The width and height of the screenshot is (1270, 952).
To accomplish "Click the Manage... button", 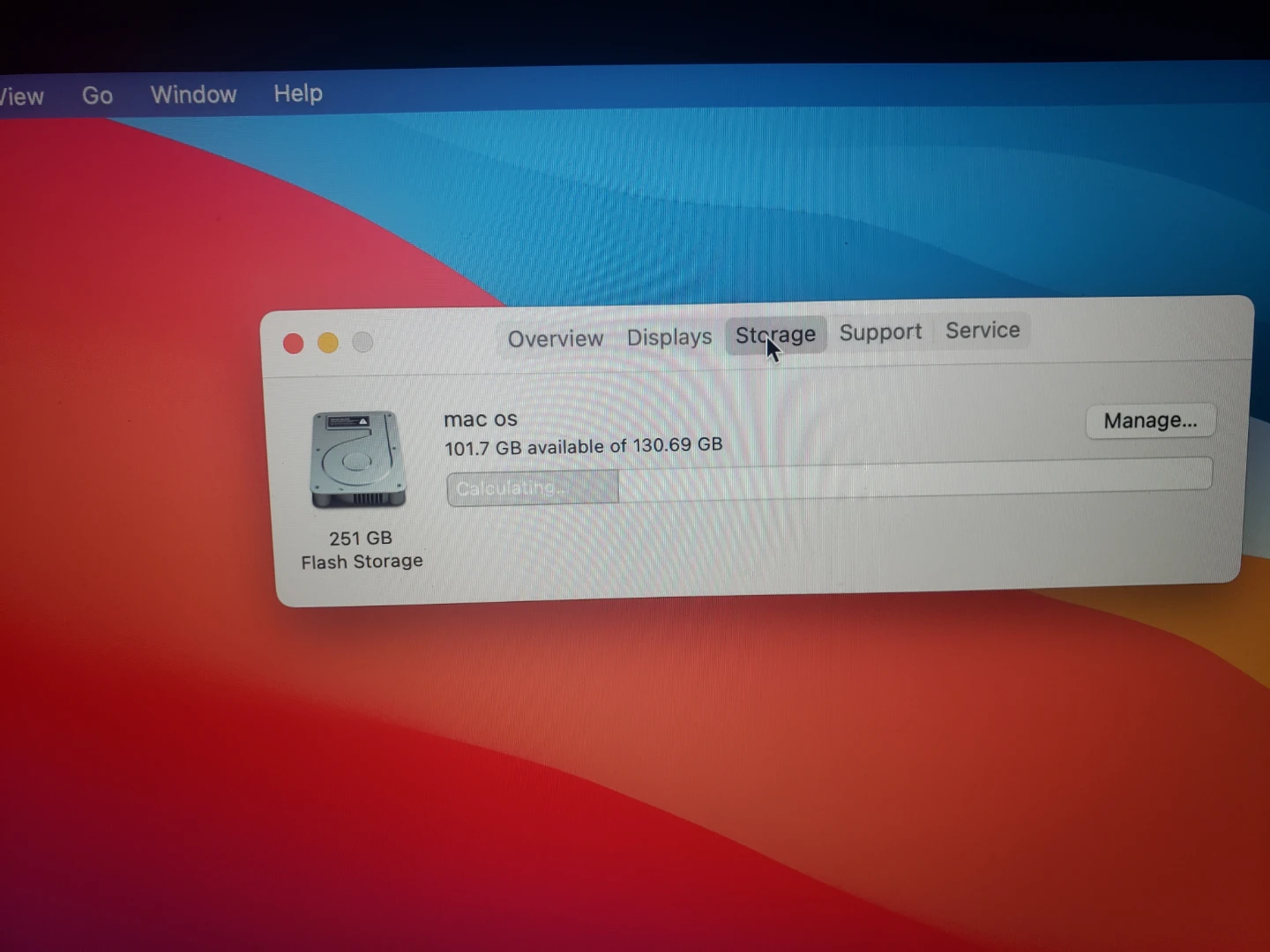I will point(1150,420).
